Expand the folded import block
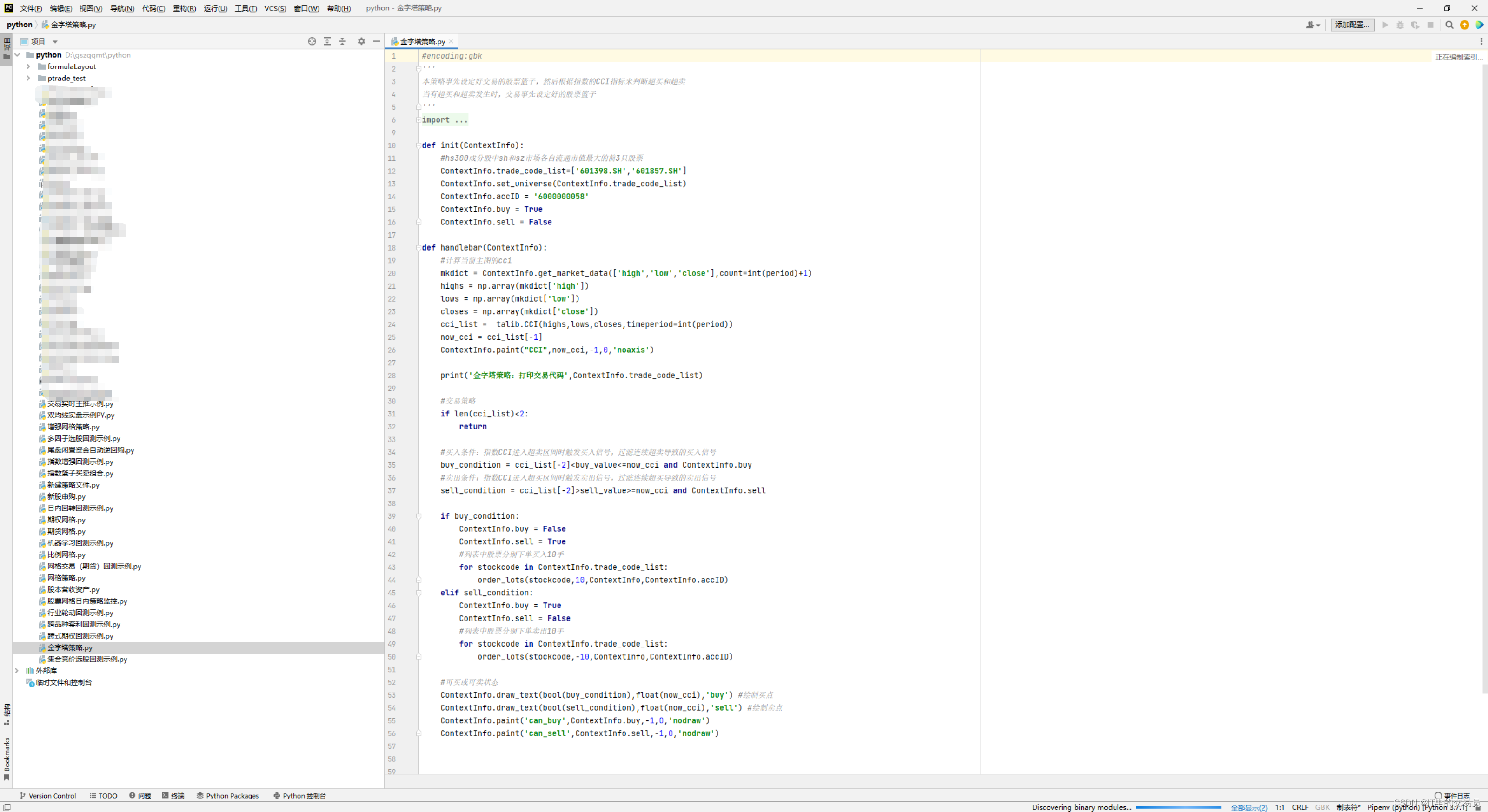1488x812 pixels. 418,120
